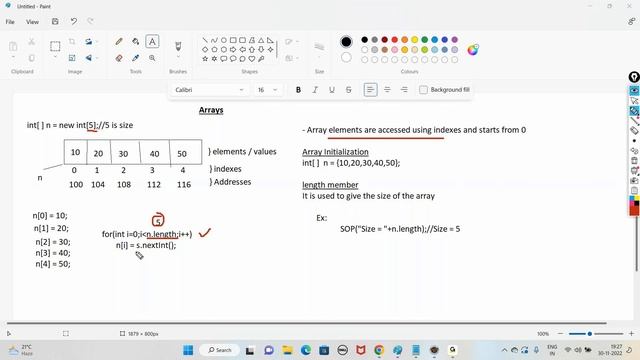Viewport: 640px width, 360px height.
Task: Click the horizontal canvas scrollbar
Action: tap(307, 323)
